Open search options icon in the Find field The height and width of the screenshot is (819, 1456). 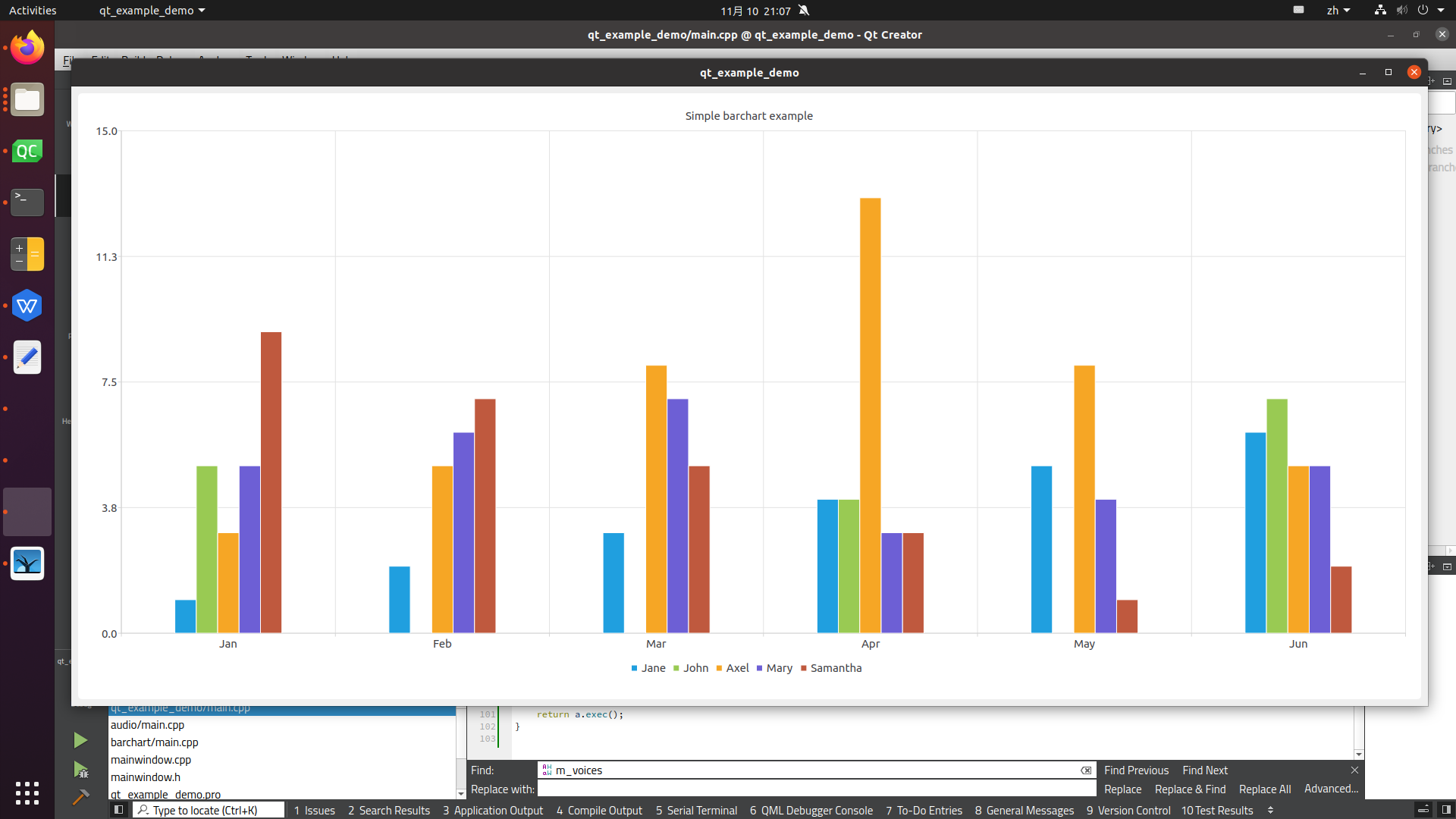coord(547,770)
